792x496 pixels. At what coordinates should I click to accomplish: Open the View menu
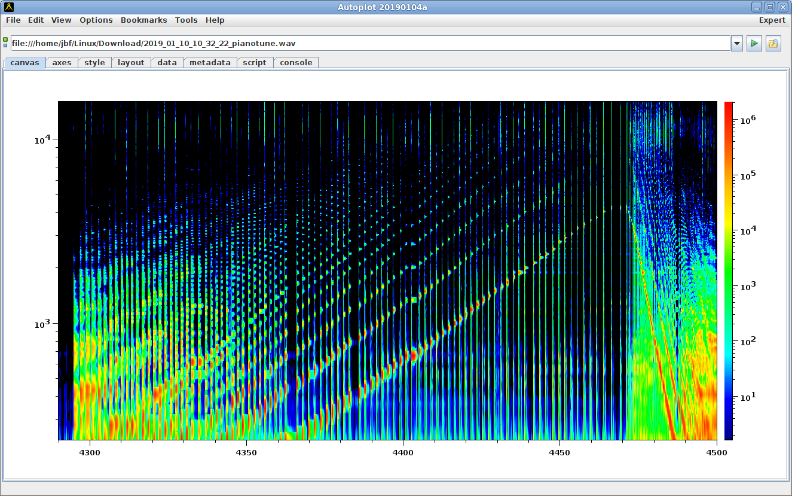[61, 20]
